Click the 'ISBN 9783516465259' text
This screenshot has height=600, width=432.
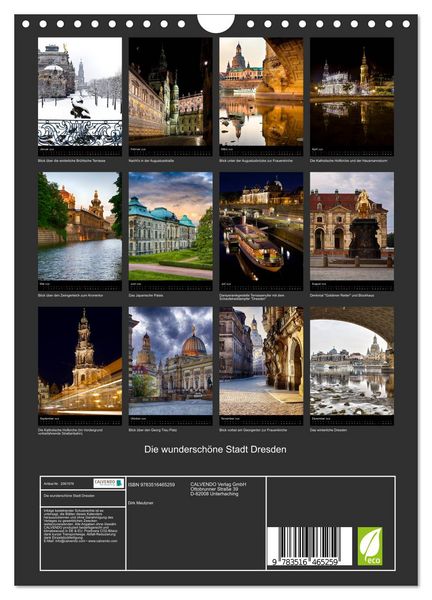[152, 484]
